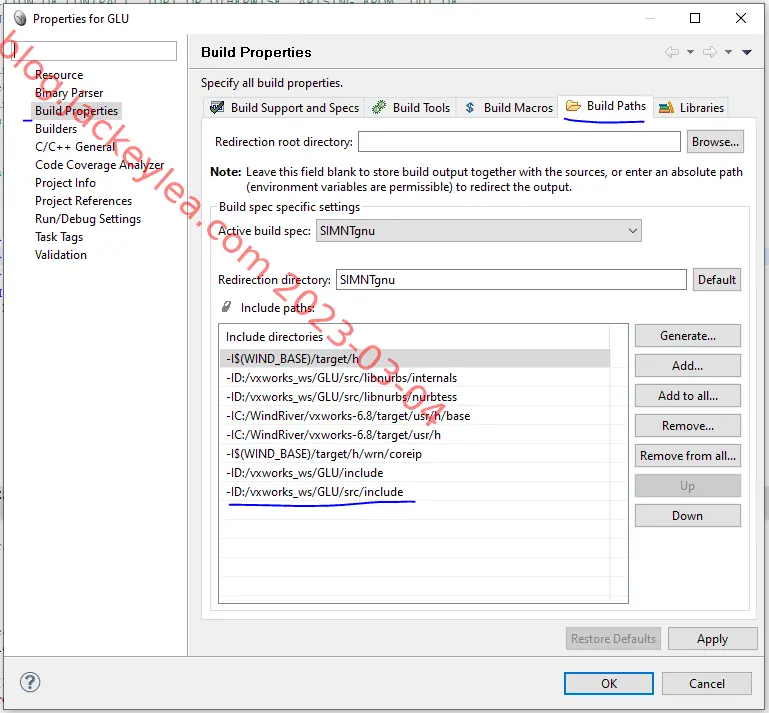Click the Up button

coord(688,486)
